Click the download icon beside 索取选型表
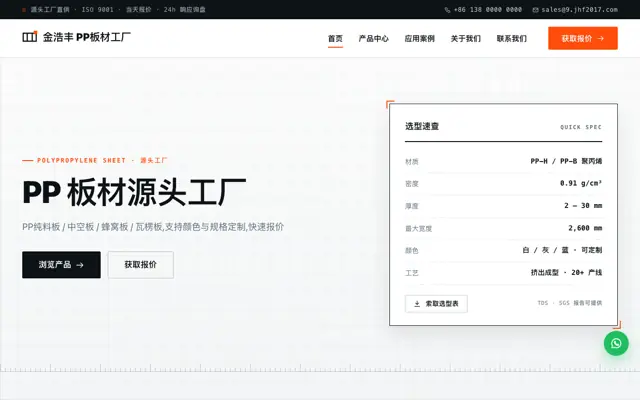Image resolution: width=640 pixels, height=400 pixels. [x=417, y=304]
